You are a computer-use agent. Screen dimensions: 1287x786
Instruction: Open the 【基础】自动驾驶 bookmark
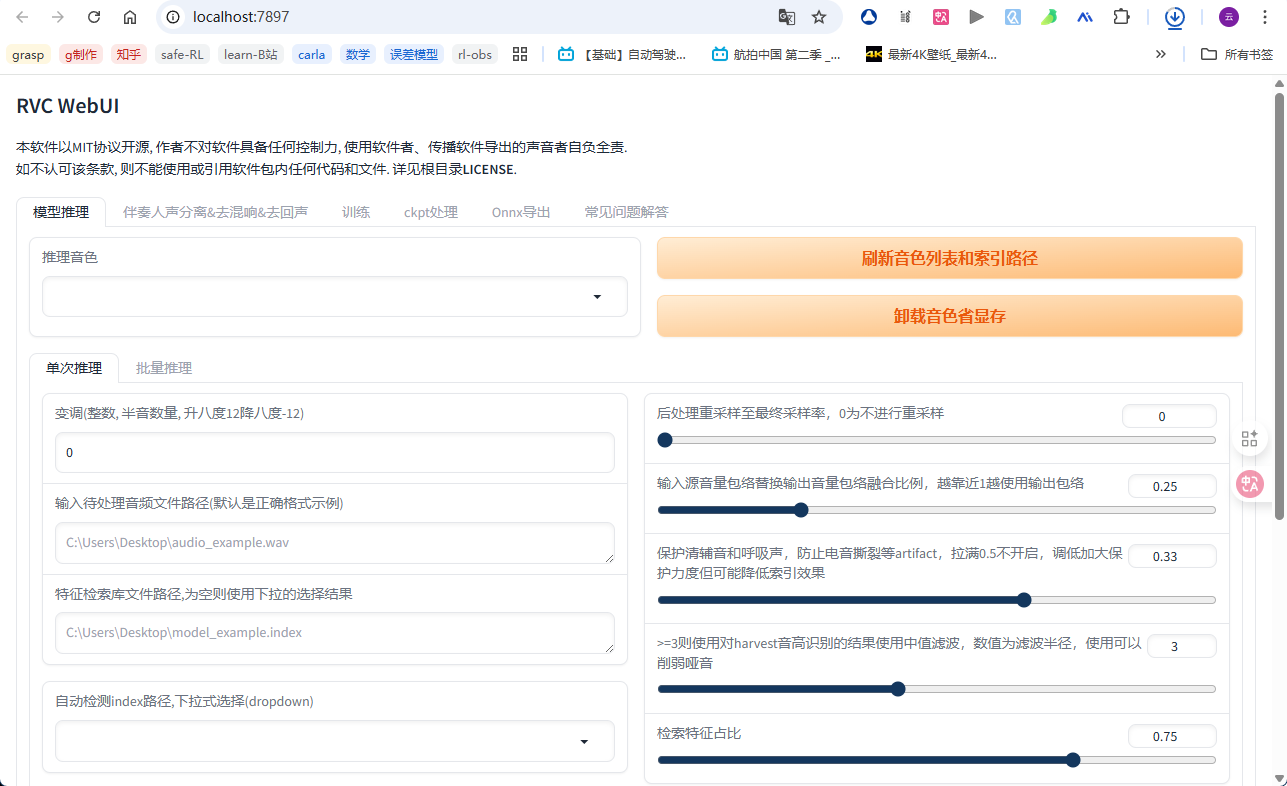622,54
